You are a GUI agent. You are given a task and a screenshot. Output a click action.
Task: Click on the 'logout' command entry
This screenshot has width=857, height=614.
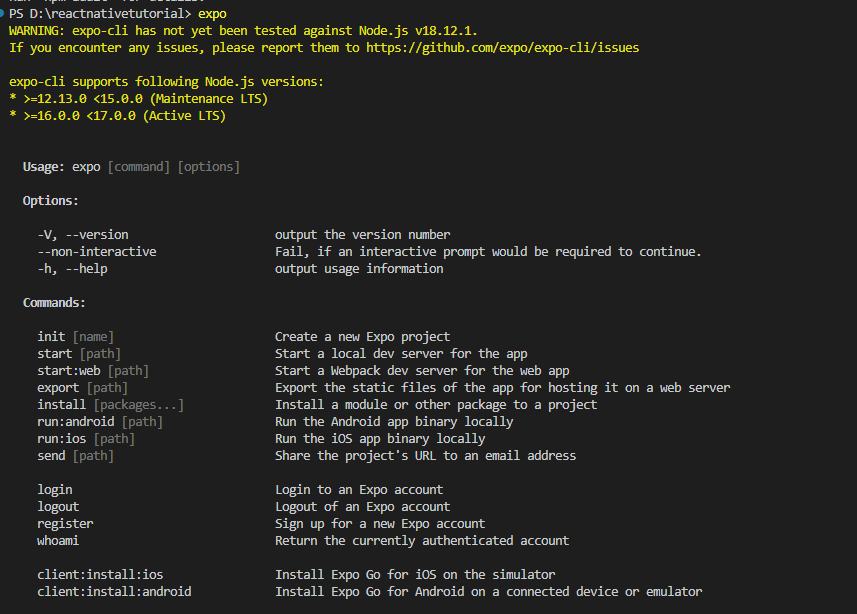tap(58, 507)
